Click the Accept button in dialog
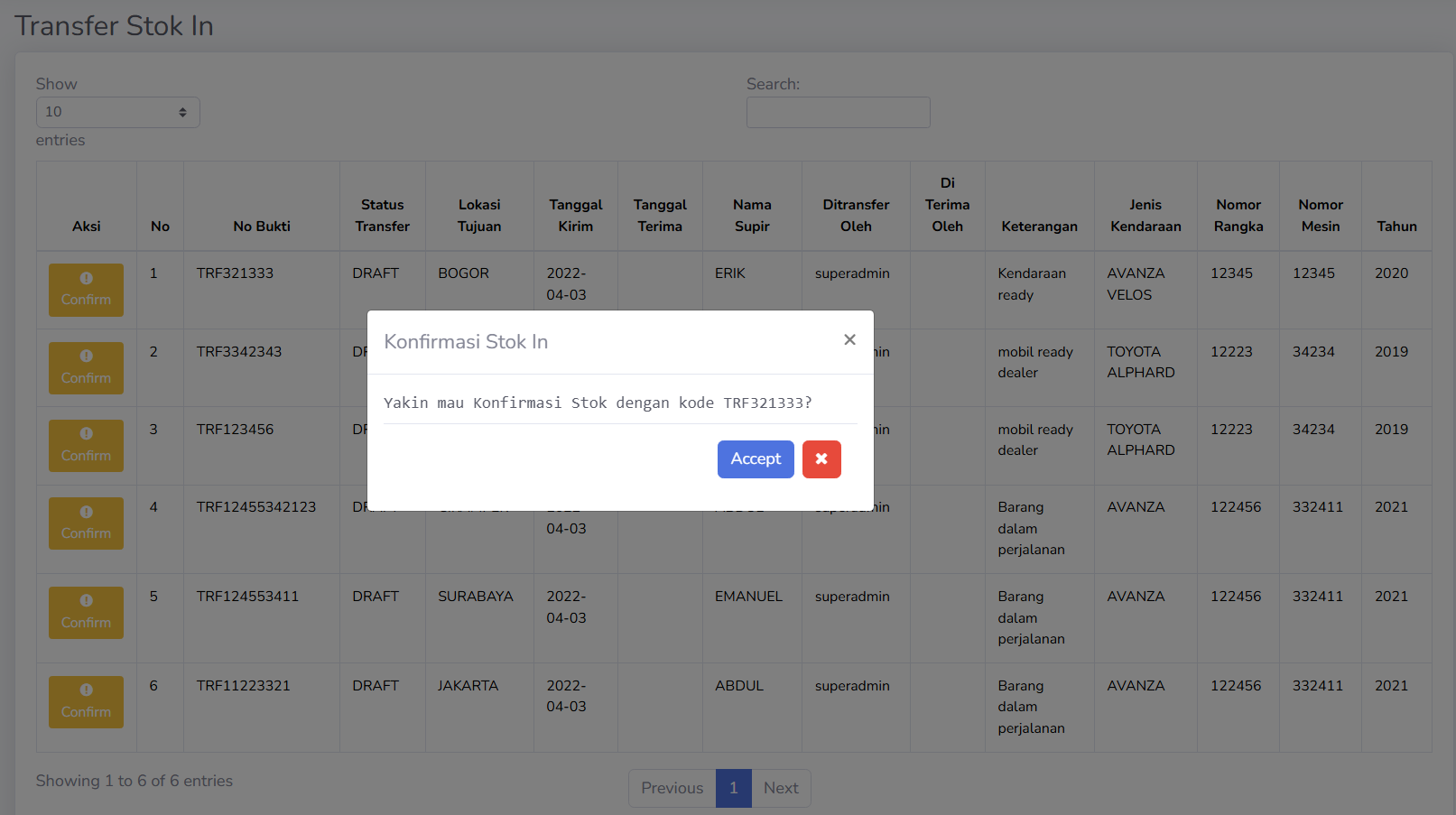The width and height of the screenshot is (1456, 815). point(755,459)
